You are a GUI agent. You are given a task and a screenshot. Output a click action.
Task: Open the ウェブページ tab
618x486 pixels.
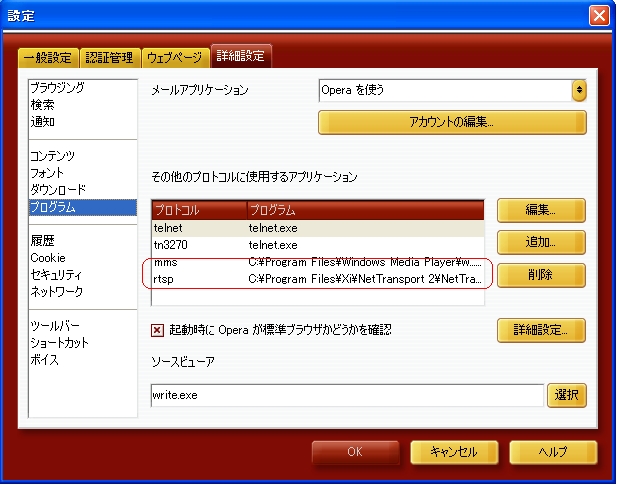[x=175, y=58]
